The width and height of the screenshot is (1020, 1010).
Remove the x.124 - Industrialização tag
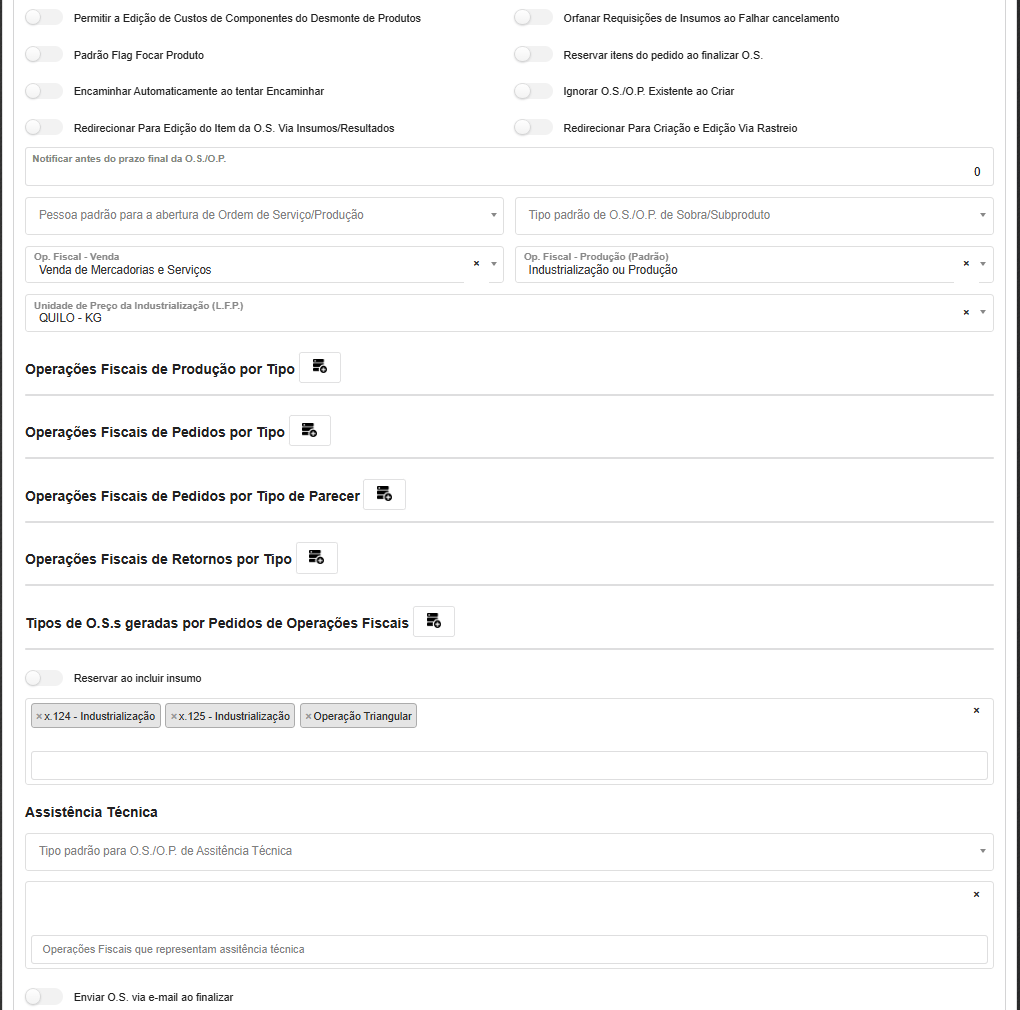(39, 716)
